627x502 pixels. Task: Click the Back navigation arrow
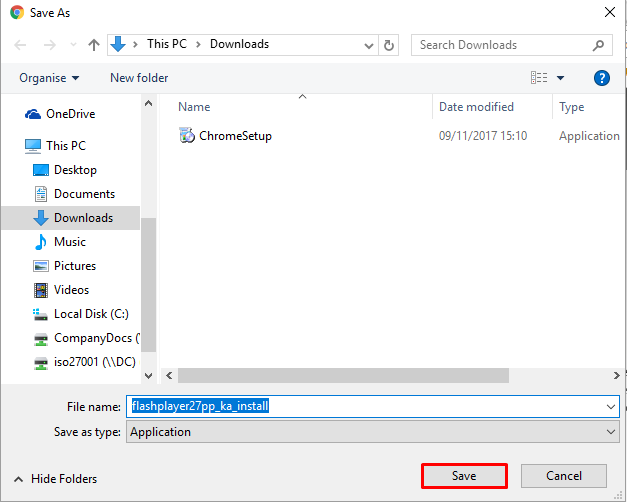coord(21,45)
